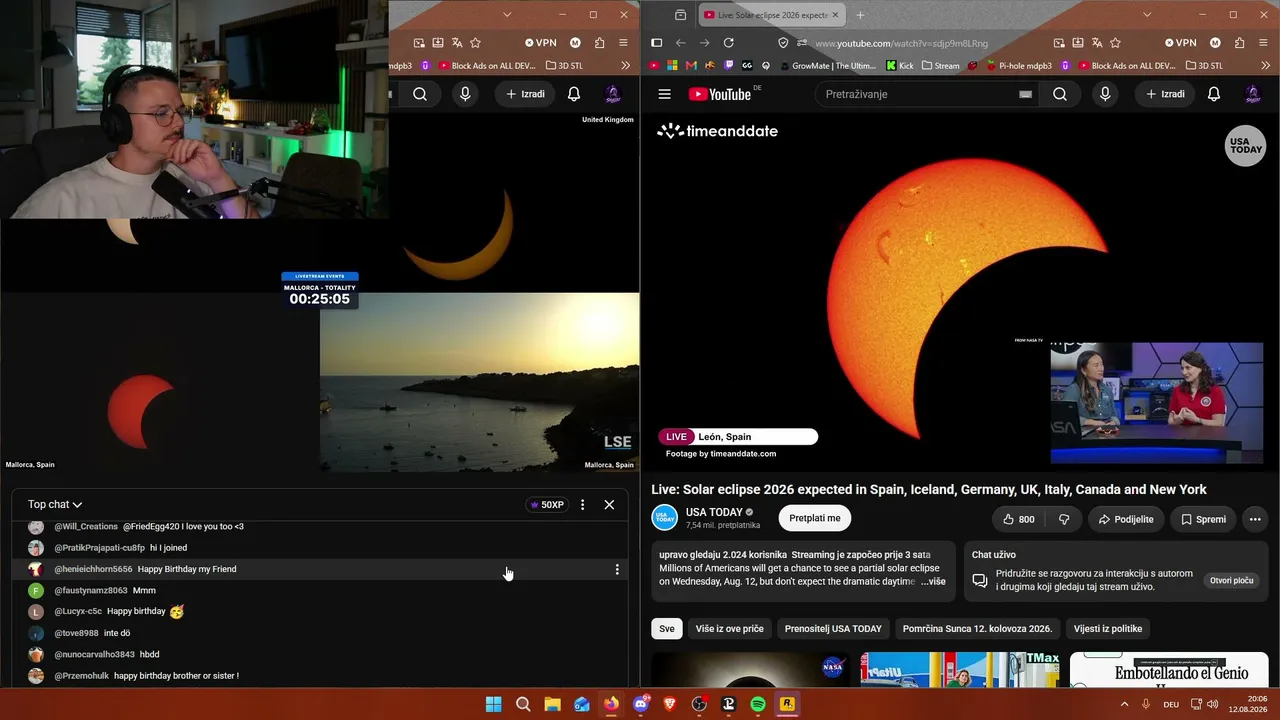This screenshot has height=720, width=1280.
Task: Open the clock and date in taskbar
Action: pos(1247,704)
